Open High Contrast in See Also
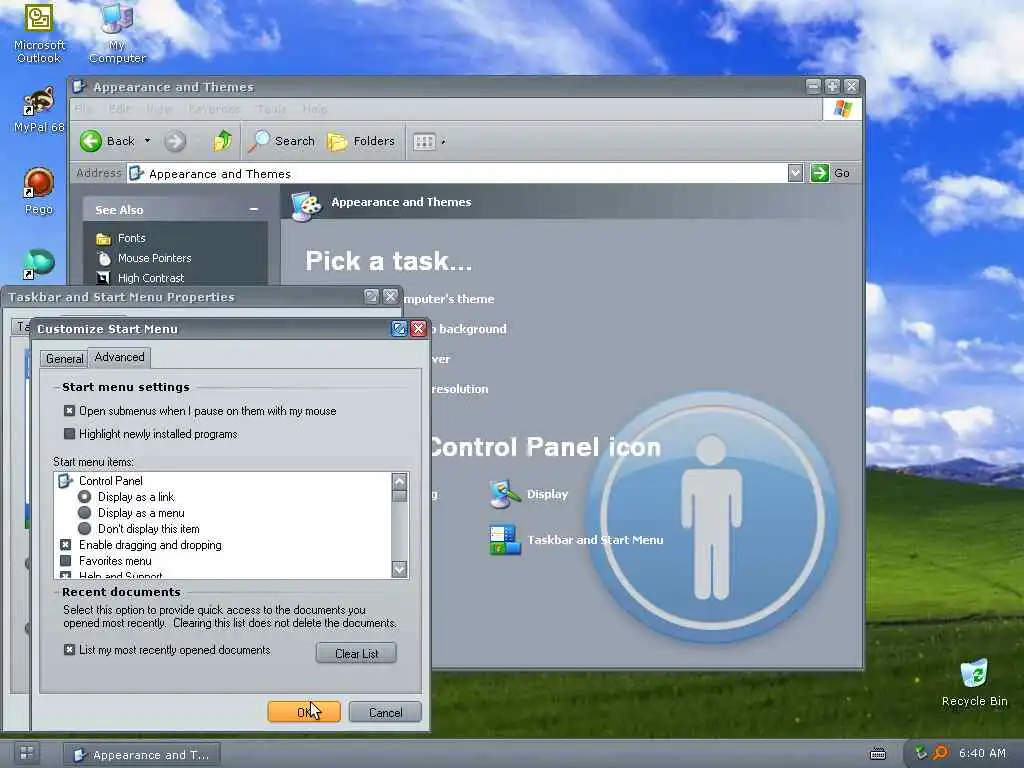Viewport: 1024px width, 768px height. click(x=151, y=278)
